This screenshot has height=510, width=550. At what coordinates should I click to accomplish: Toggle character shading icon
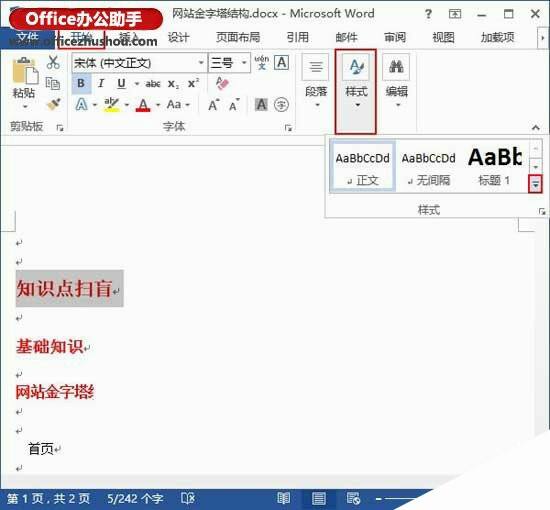tap(261, 105)
